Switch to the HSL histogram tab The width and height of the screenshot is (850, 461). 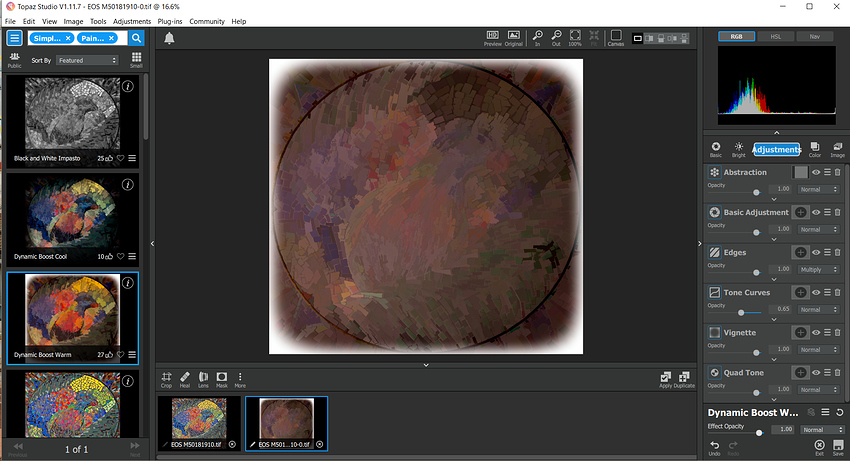[774, 36]
